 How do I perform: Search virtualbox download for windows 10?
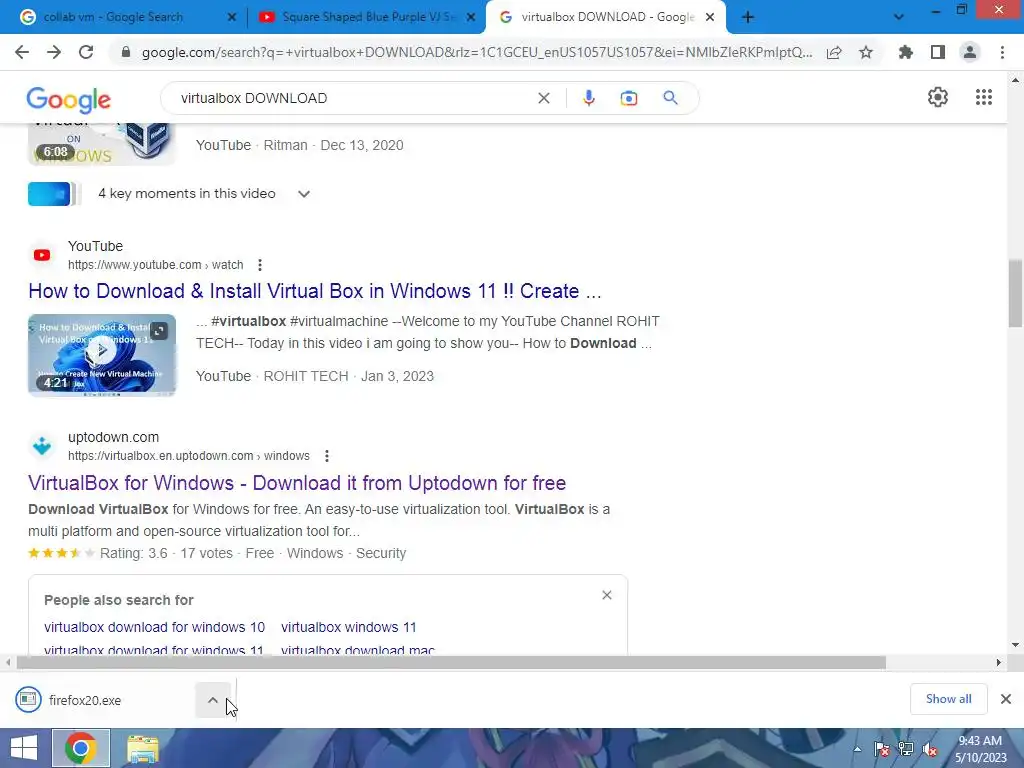[154, 627]
